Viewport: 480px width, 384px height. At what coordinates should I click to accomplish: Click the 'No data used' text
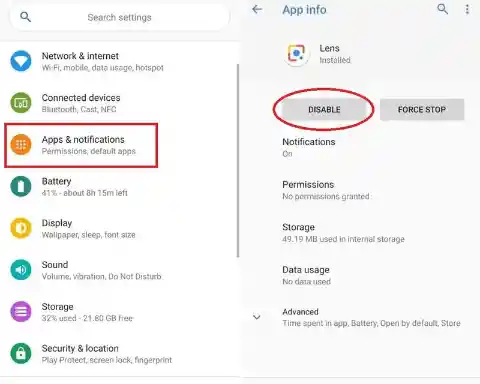(x=306, y=282)
